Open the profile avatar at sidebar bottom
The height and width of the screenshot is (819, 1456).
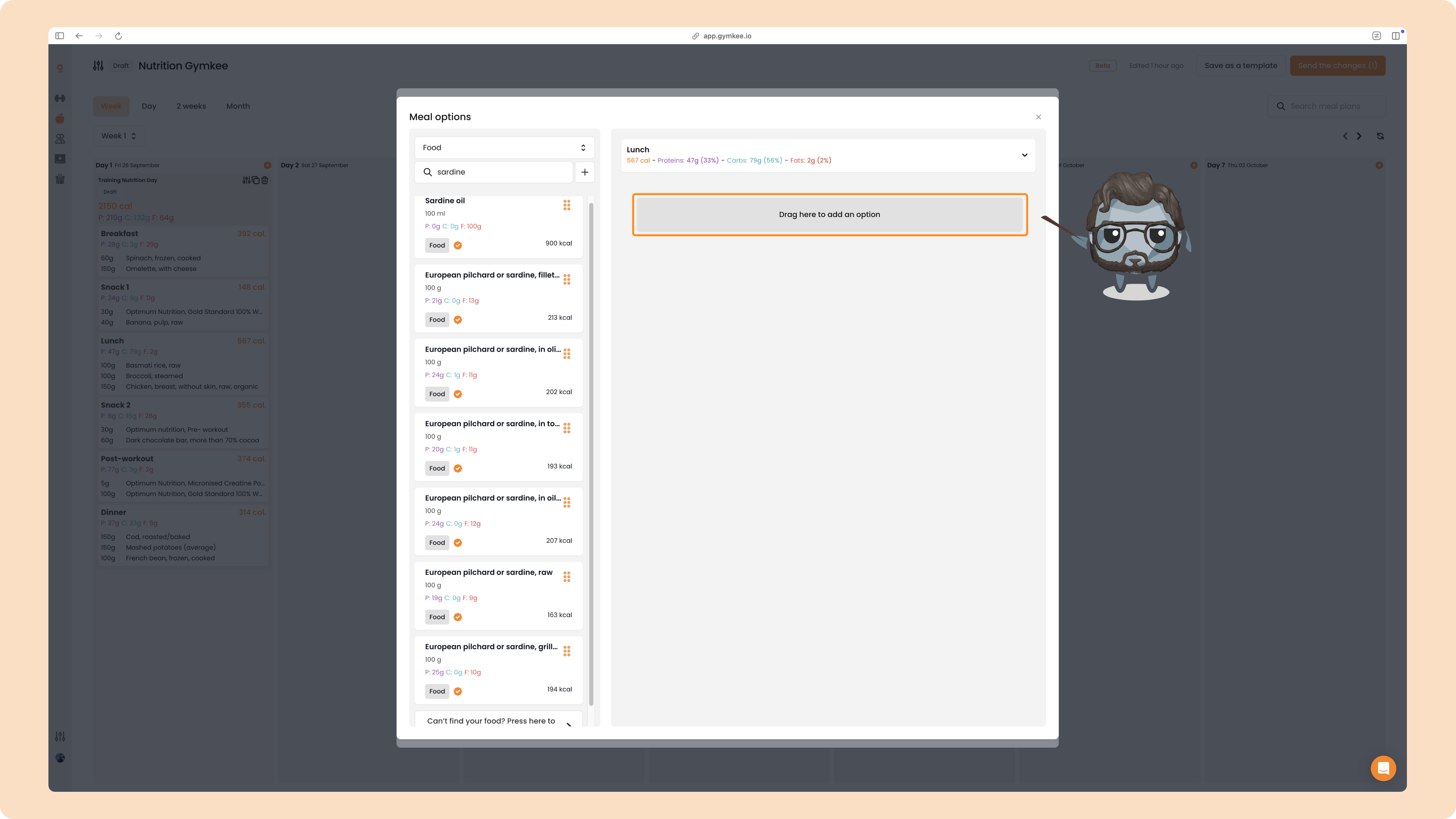(x=60, y=758)
